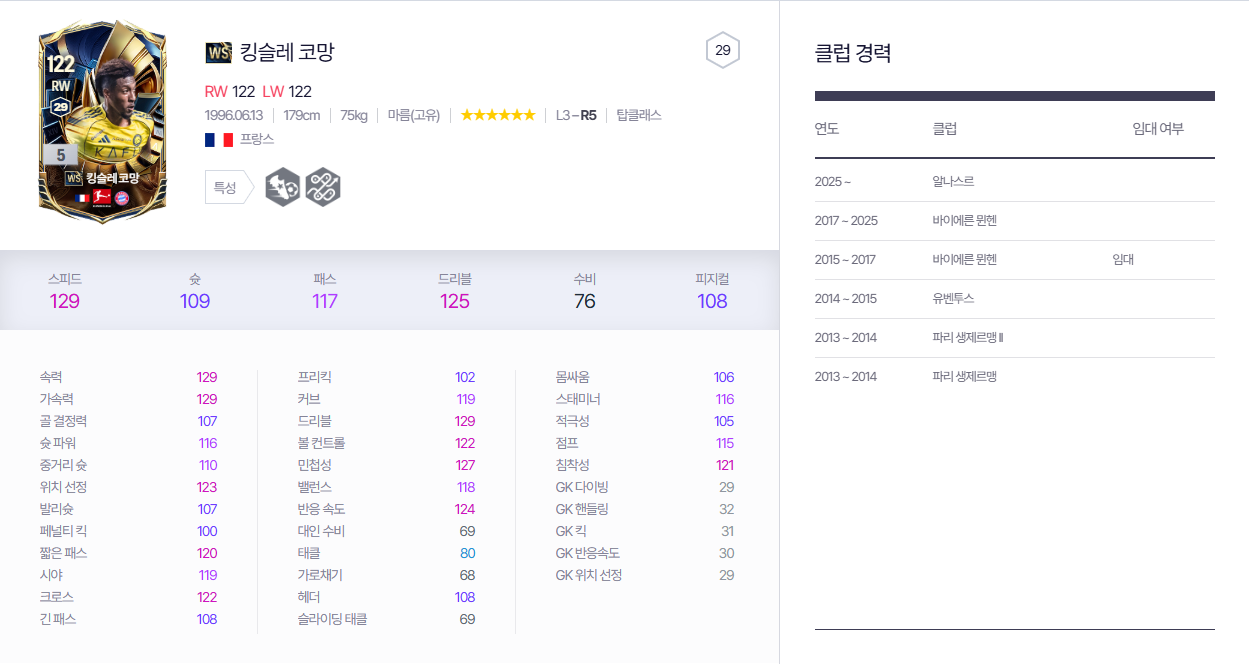Click the 클럽 경력 section heading
Screen dimensions: 1249x664
click(x=853, y=53)
